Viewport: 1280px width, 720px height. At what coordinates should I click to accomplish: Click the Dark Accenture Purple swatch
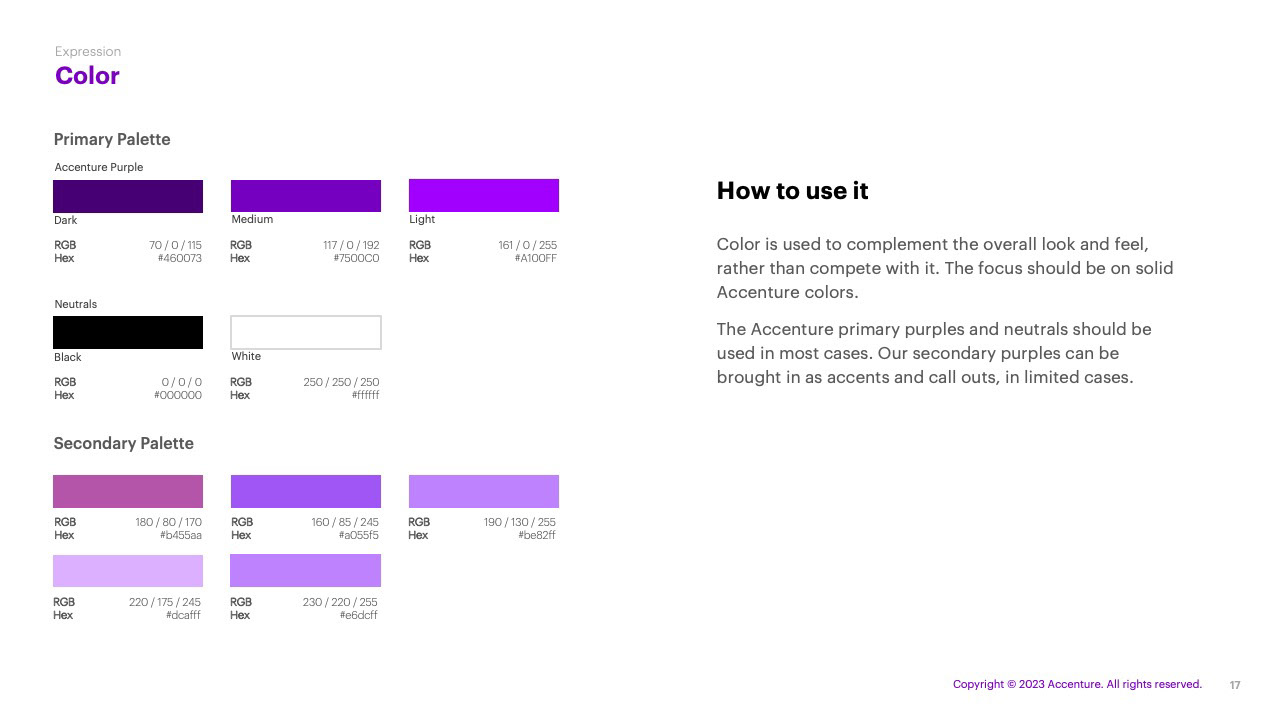click(x=128, y=196)
